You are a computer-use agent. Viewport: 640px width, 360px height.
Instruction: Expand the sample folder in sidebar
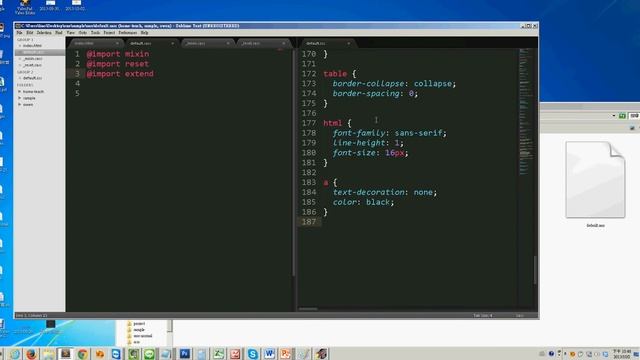tap(19, 98)
